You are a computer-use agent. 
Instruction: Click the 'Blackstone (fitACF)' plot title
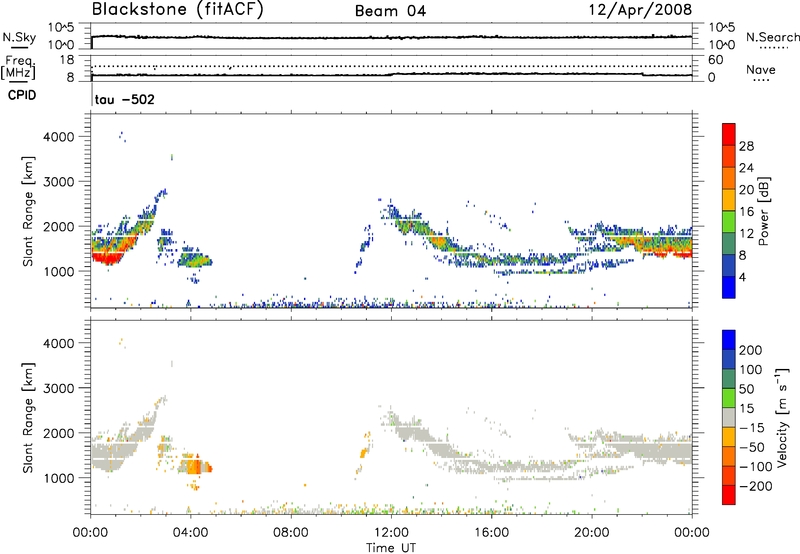point(178,10)
